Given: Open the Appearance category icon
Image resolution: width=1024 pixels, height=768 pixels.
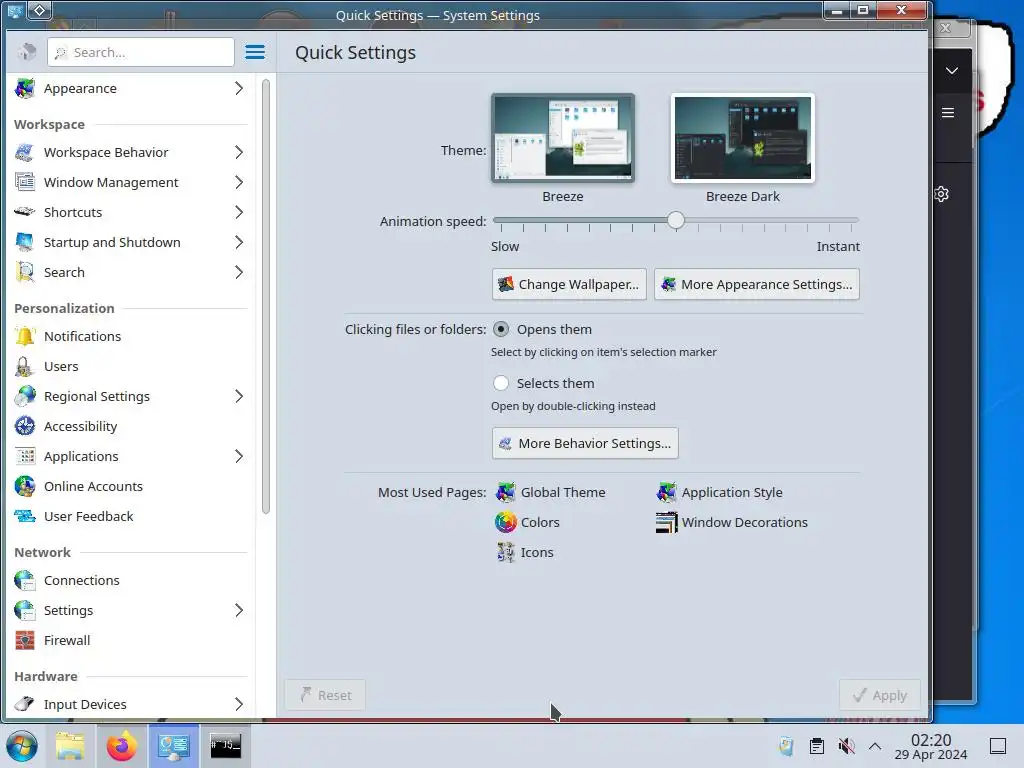Looking at the screenshot, I should [x=25, y=88].
